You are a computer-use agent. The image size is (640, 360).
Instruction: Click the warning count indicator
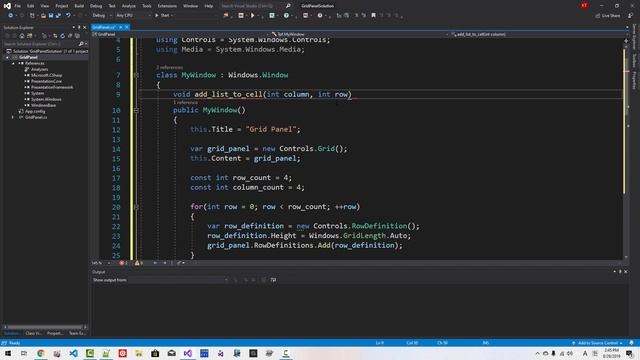[139, 263]
